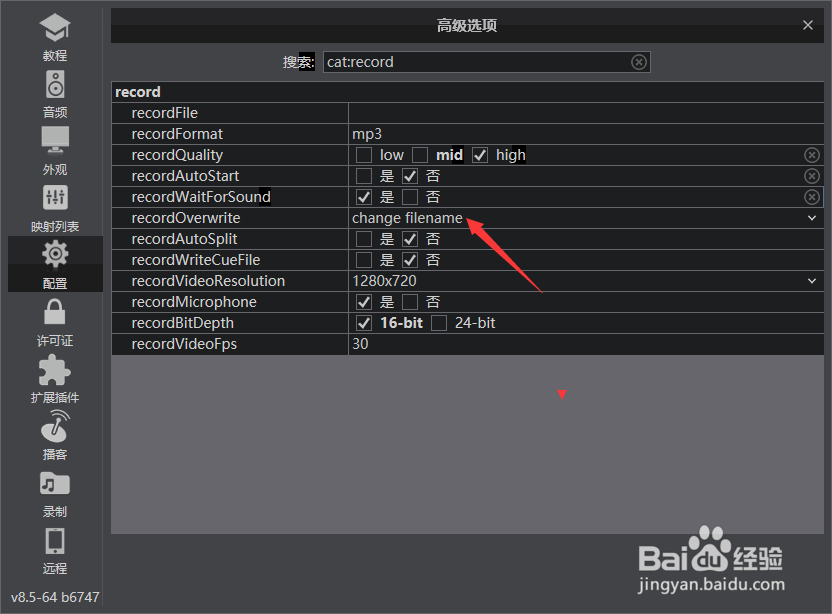Expand the recordOverwrite dropdown arrow

coord(812,218)
